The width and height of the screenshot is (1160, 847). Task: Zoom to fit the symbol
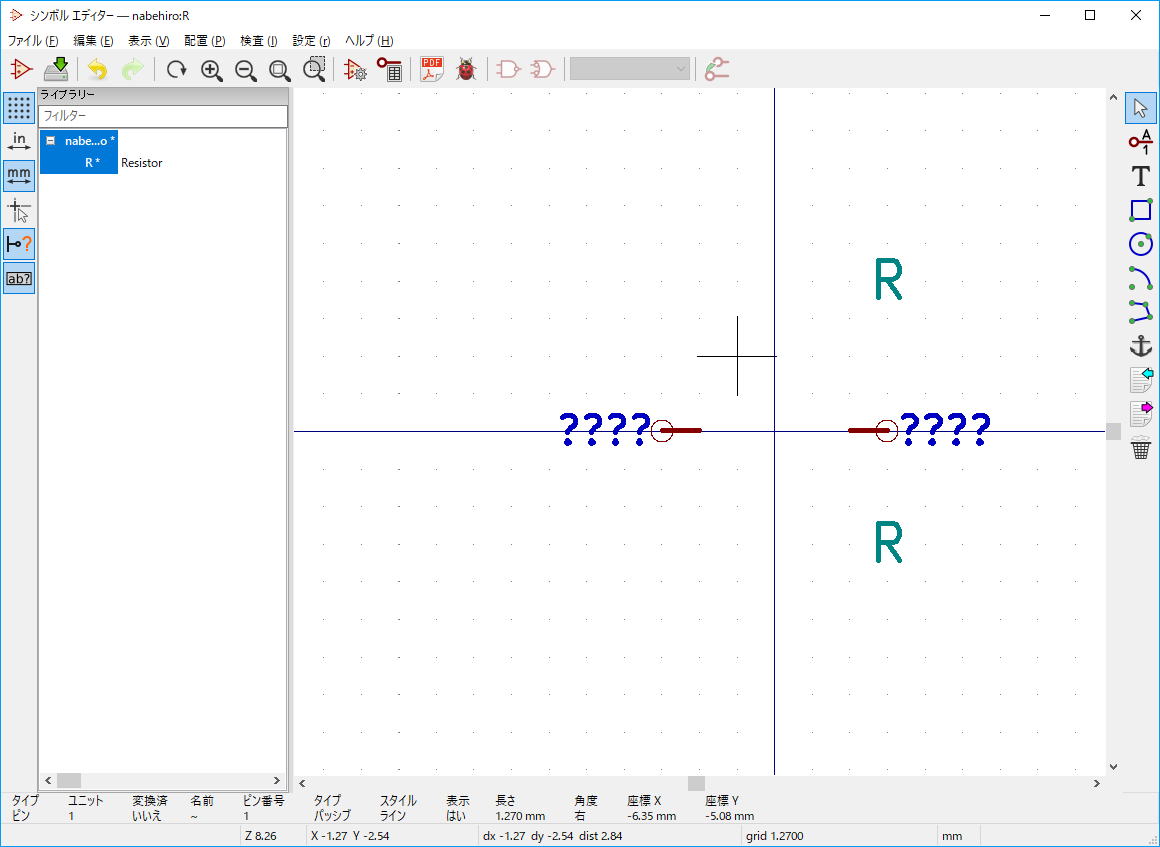[280, 70]
